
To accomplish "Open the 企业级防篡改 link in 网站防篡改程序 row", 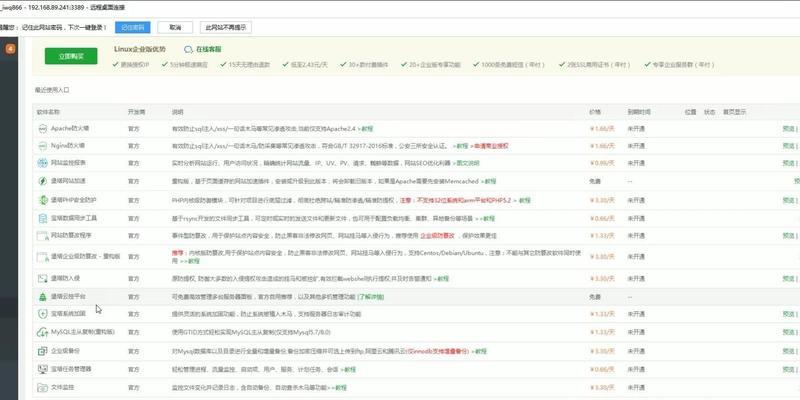I will 437,236.
